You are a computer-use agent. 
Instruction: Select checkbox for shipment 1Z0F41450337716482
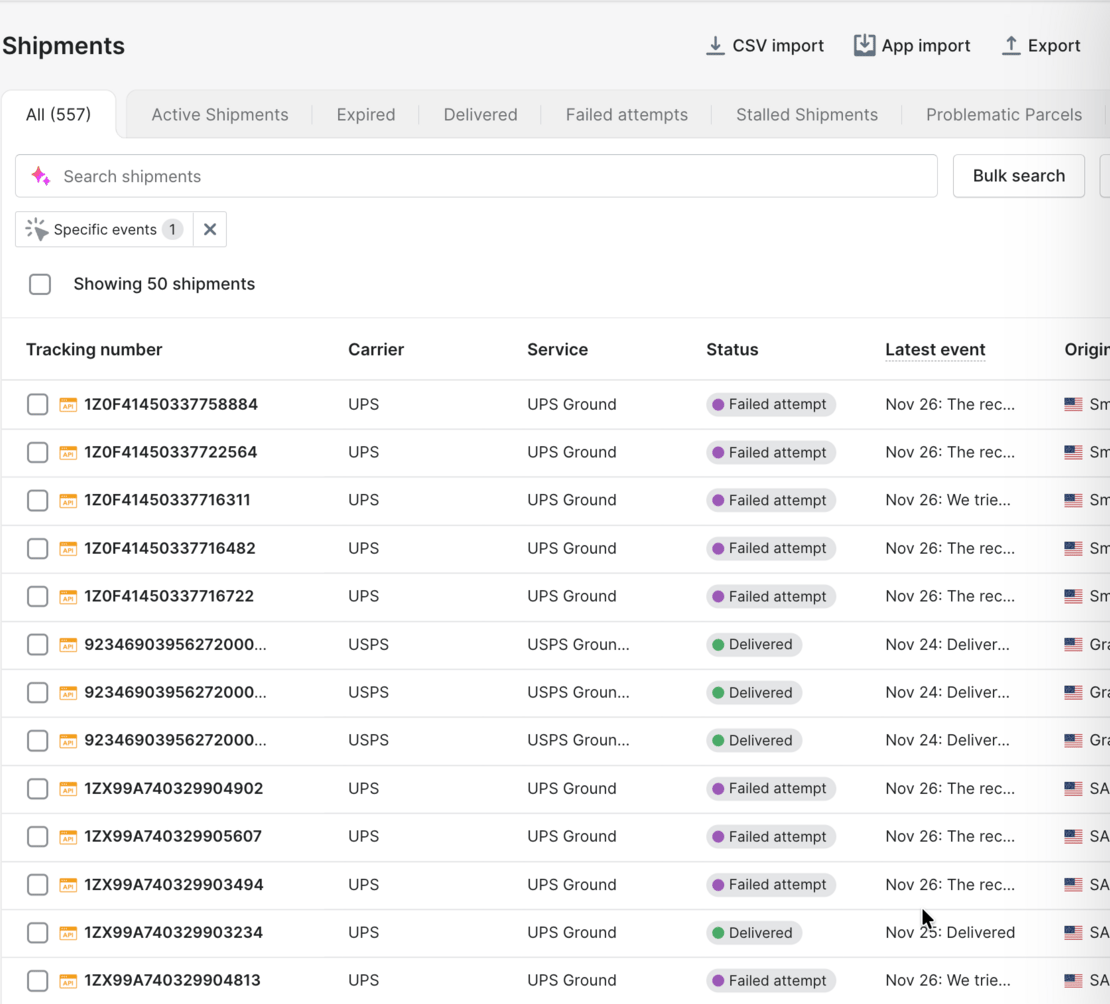[x=38, y=549]
